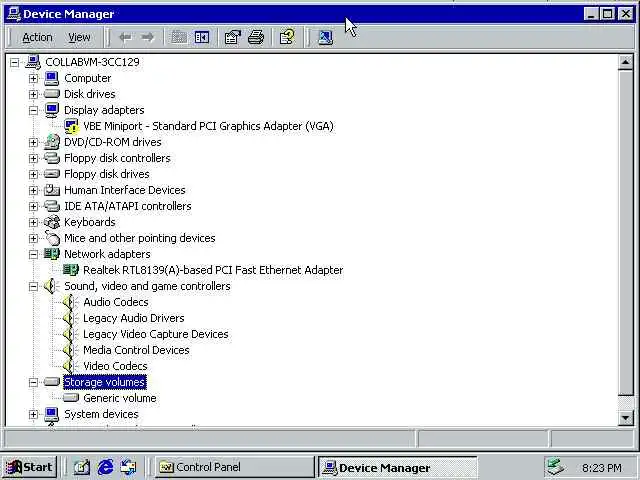
Task: Click the Network adapters card icon
Action: [x=52, y=254]
